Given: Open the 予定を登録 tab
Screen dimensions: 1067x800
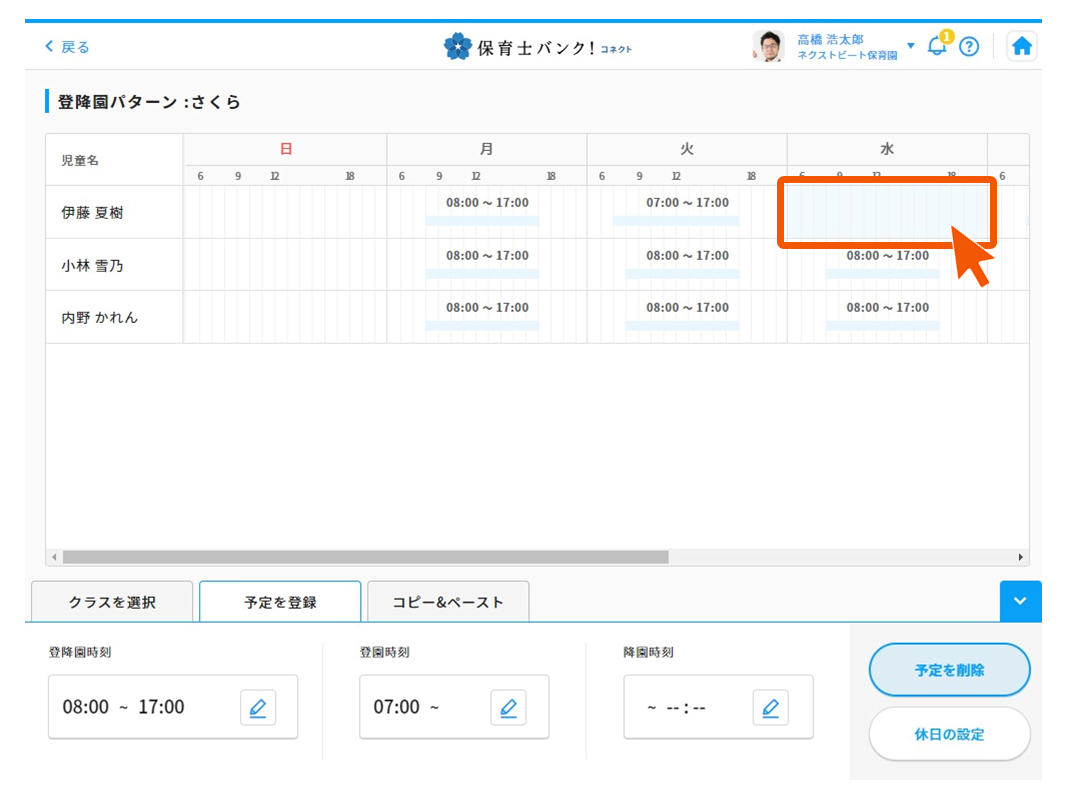Looking at the screenshot, I should coord(280,601).
